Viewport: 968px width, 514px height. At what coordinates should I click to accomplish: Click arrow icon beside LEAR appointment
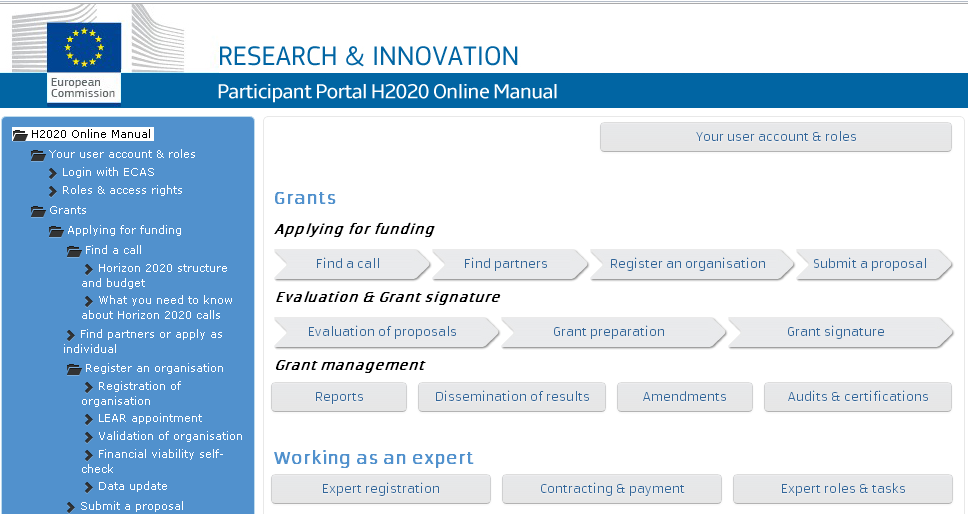click(x=89, y=419)
